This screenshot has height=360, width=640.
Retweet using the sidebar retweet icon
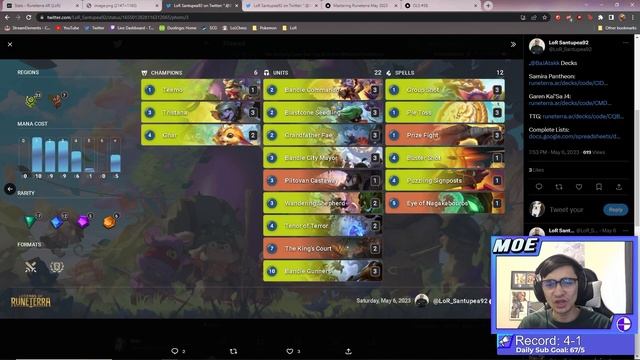(x=559, y=187)
